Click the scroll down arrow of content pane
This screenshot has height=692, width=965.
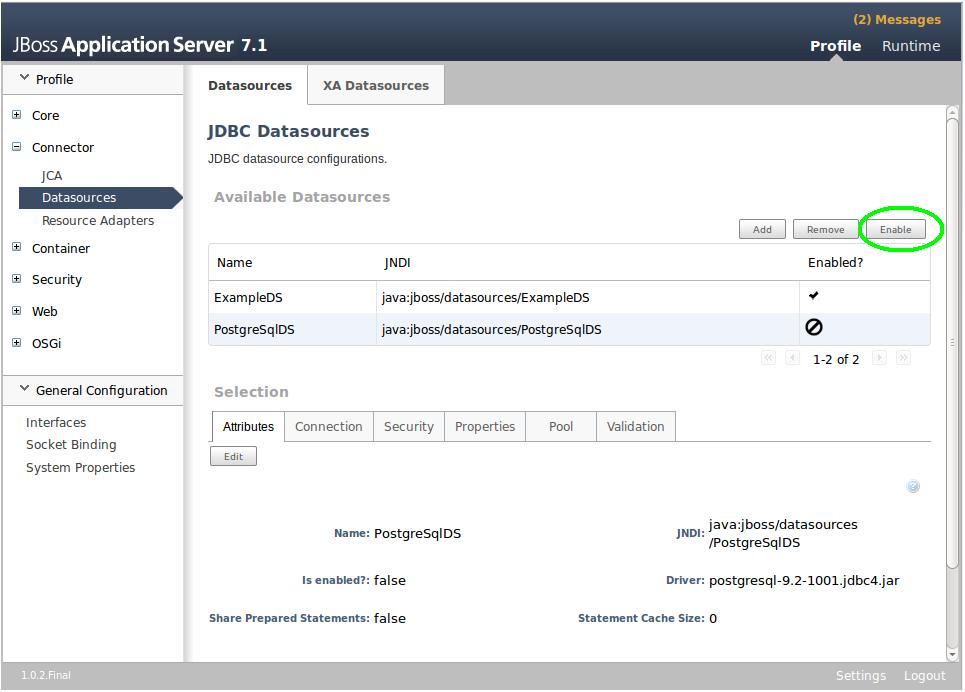[952, 654]
